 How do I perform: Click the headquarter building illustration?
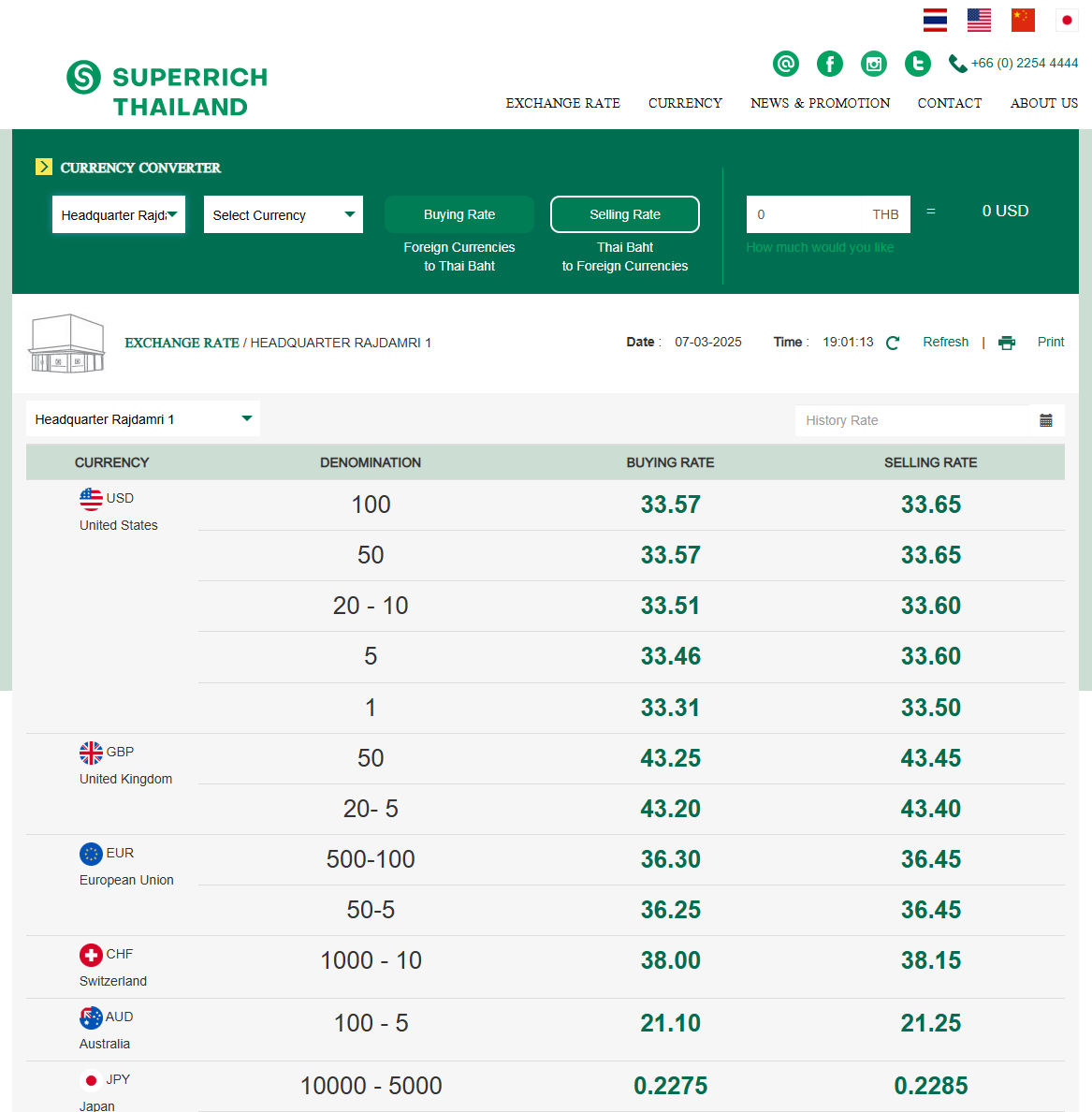click(x=66, y=344)
